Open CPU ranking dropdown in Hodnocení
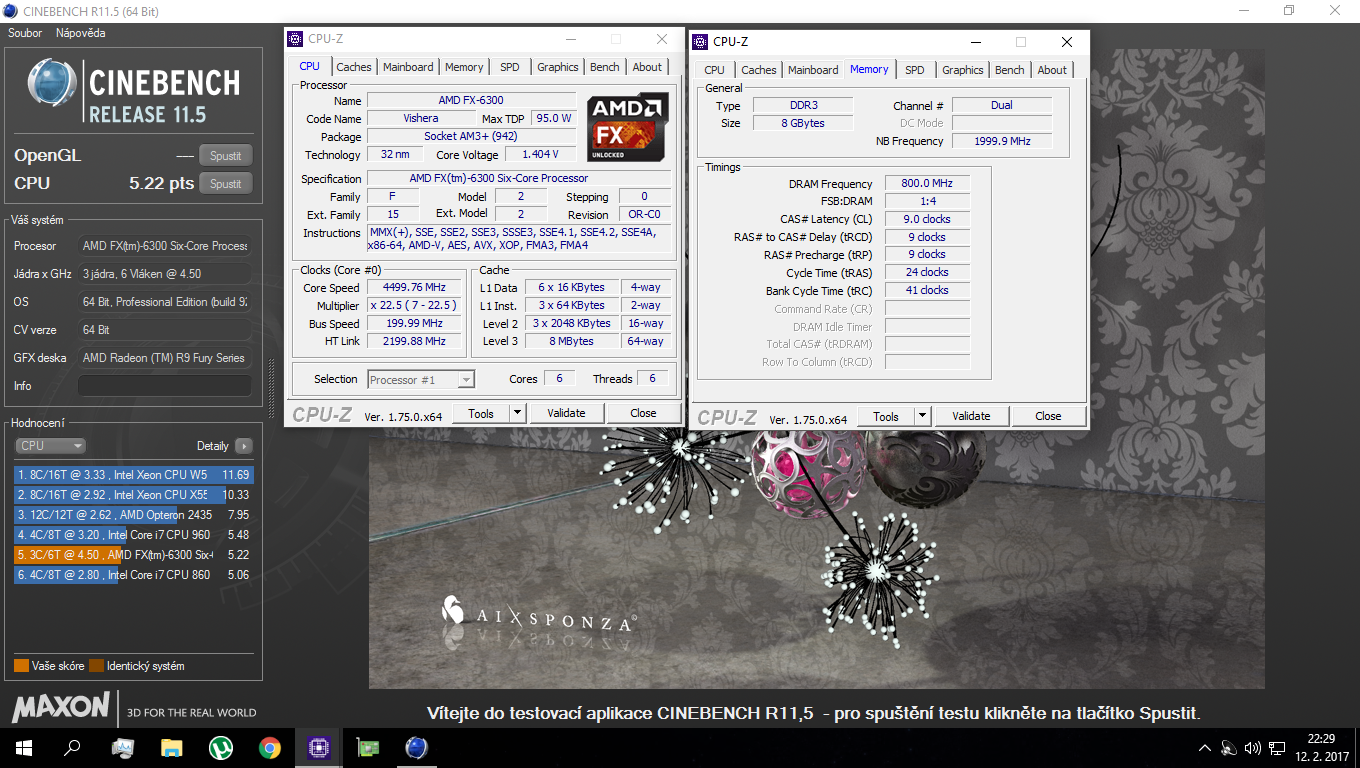This screenshot has height=768, width=1360. tap(50, 446)
